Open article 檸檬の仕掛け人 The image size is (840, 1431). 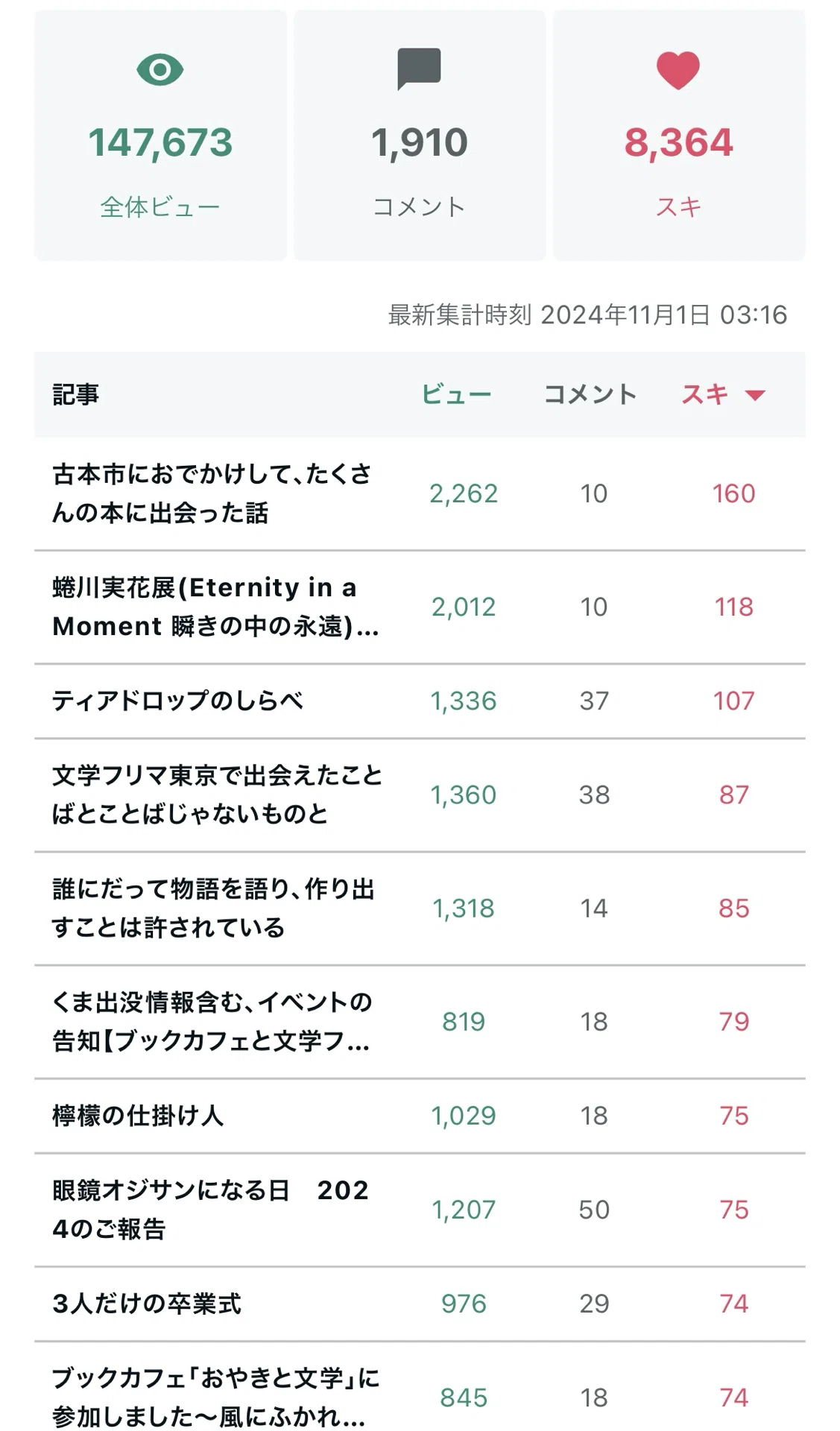(138, 1115)
